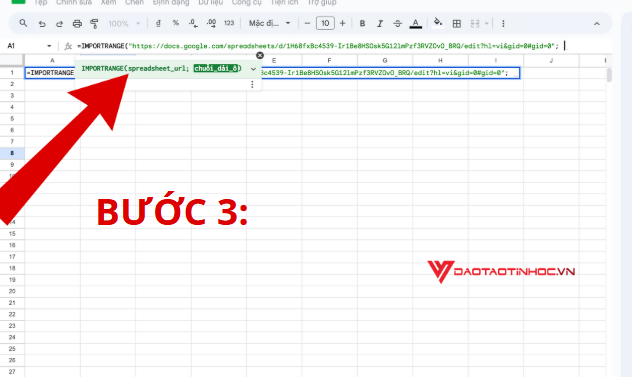
Task: Select row 1 header
Action: coord(12,73)
